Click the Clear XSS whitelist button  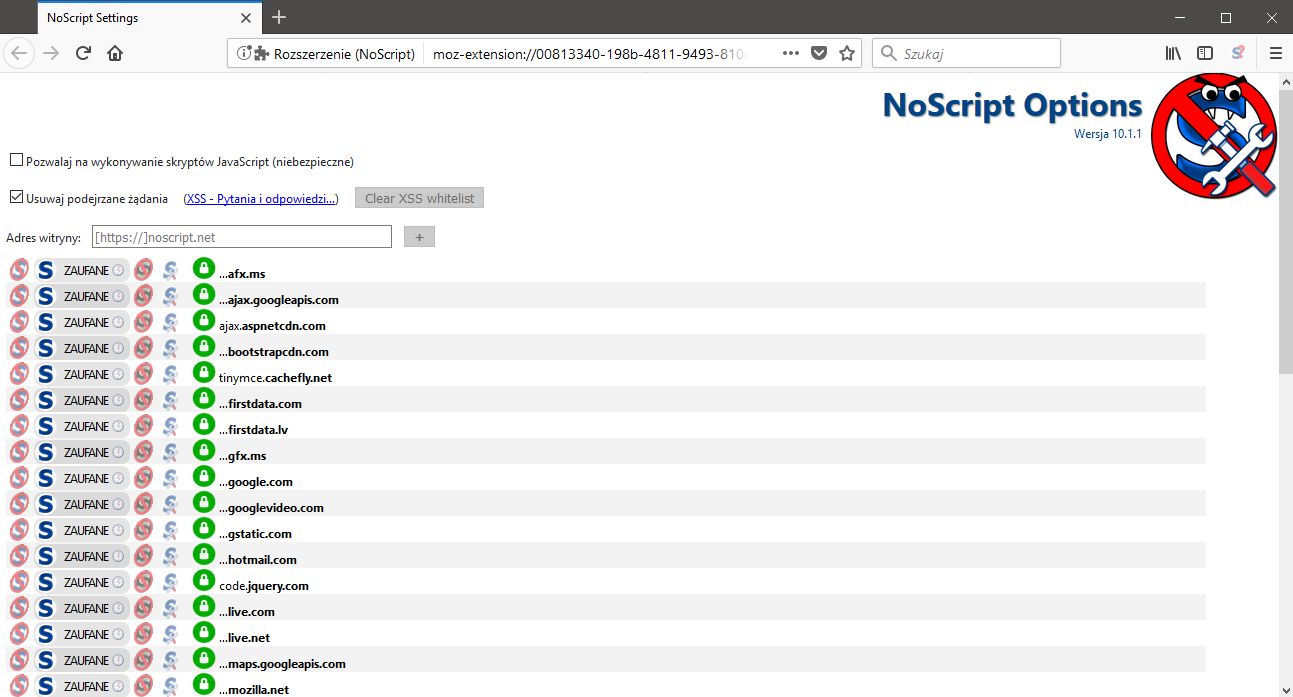[419, 198]
